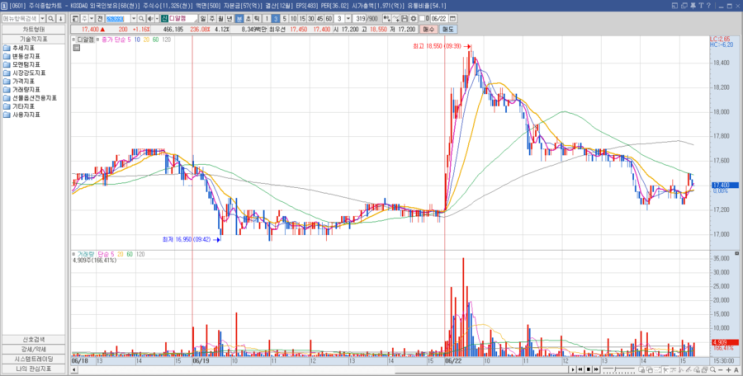Select the tick 틱 period button

[x=257, y=18]
